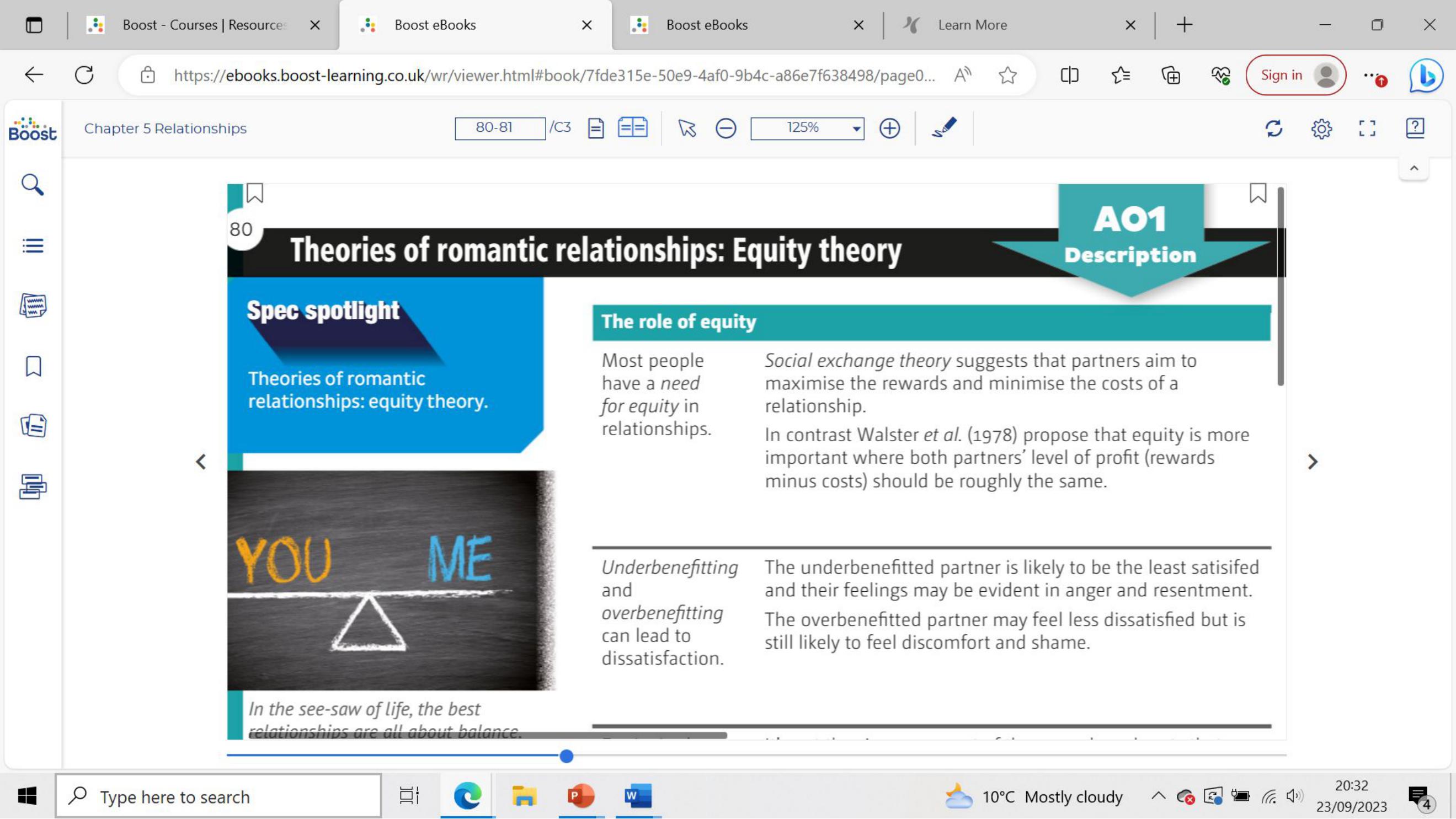Open the notes panel in sidebar

click(33, 306)
